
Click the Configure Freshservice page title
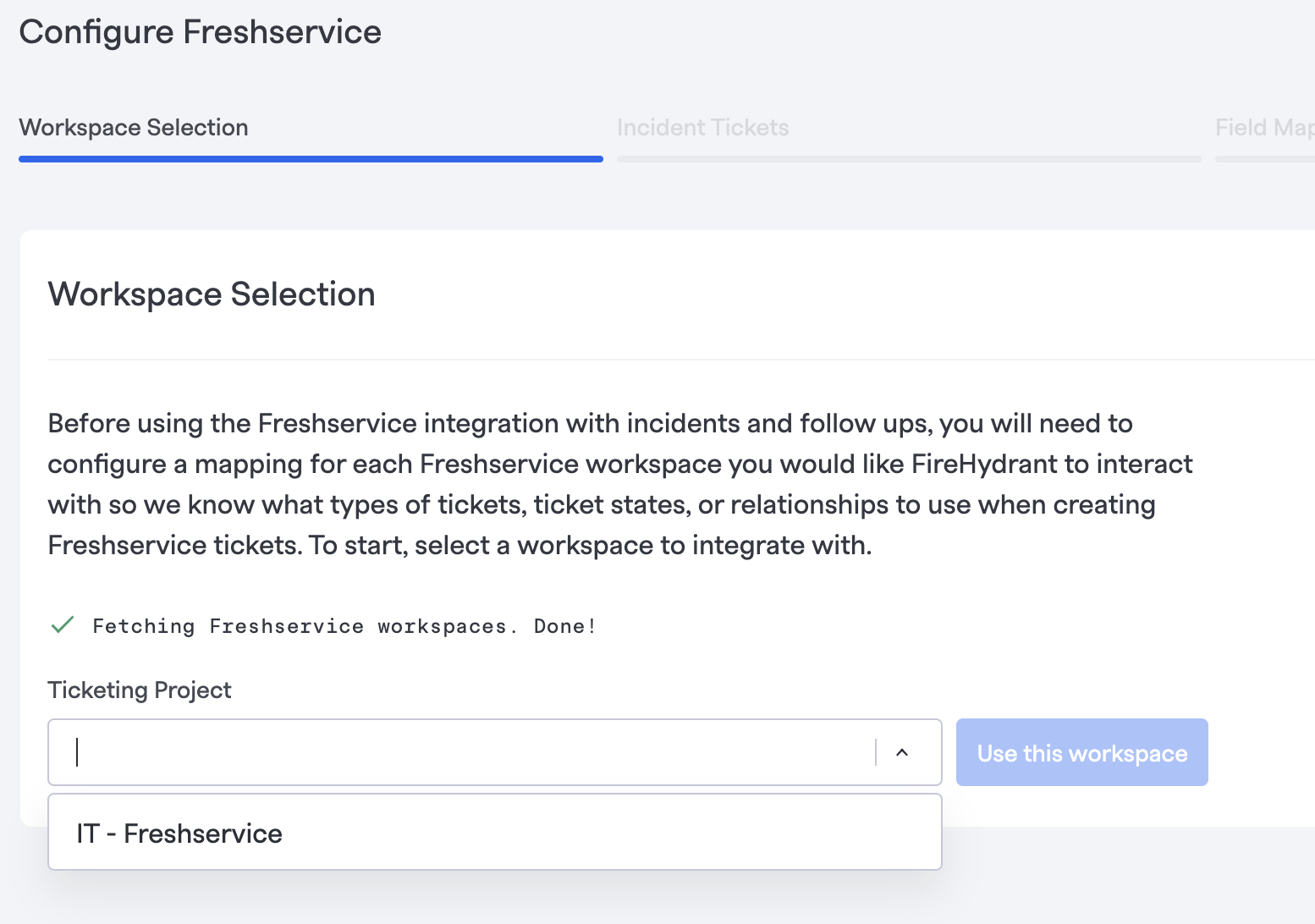click(201, 32)
